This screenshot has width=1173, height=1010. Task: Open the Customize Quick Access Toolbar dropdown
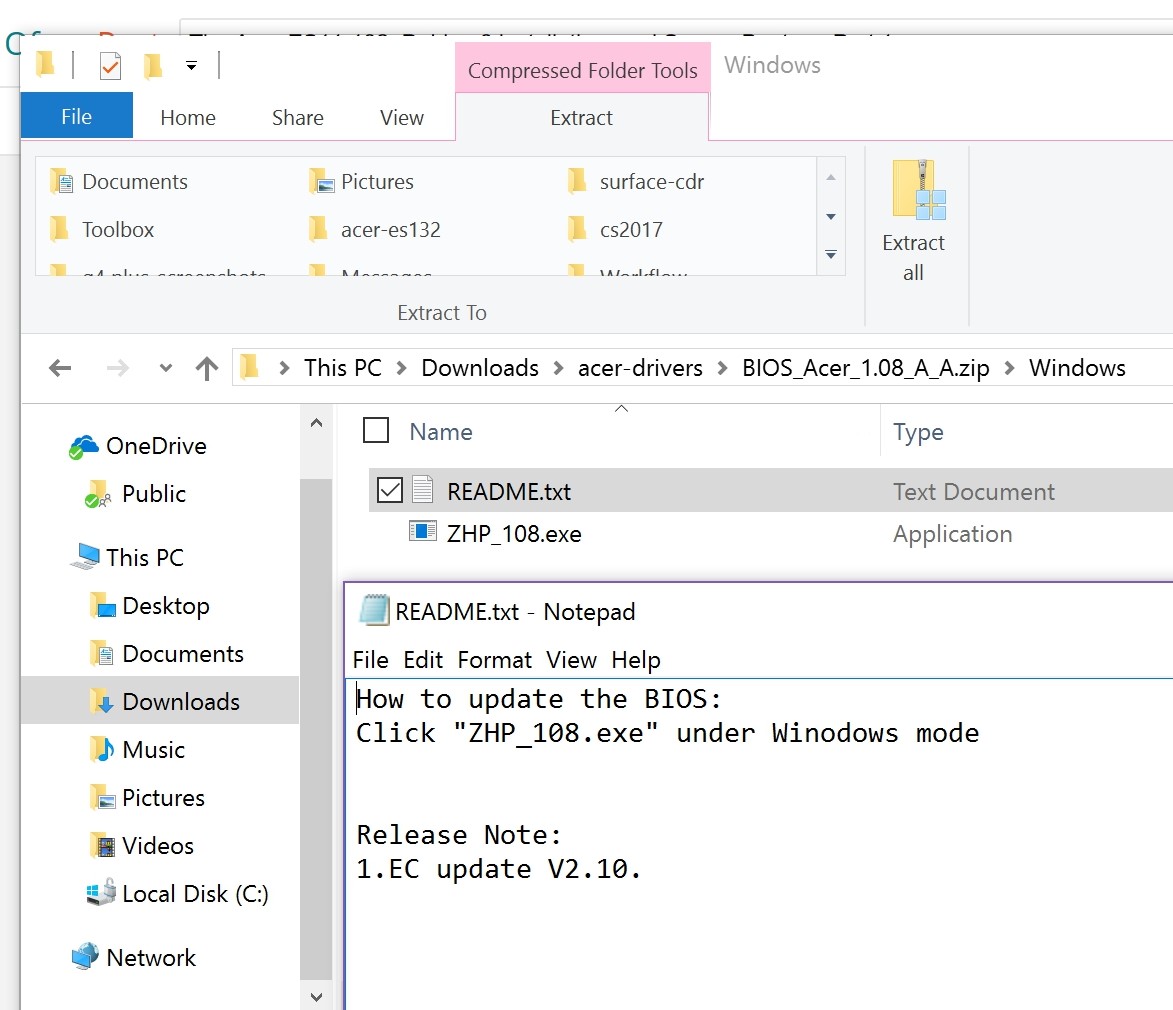(x=192, y=66)
